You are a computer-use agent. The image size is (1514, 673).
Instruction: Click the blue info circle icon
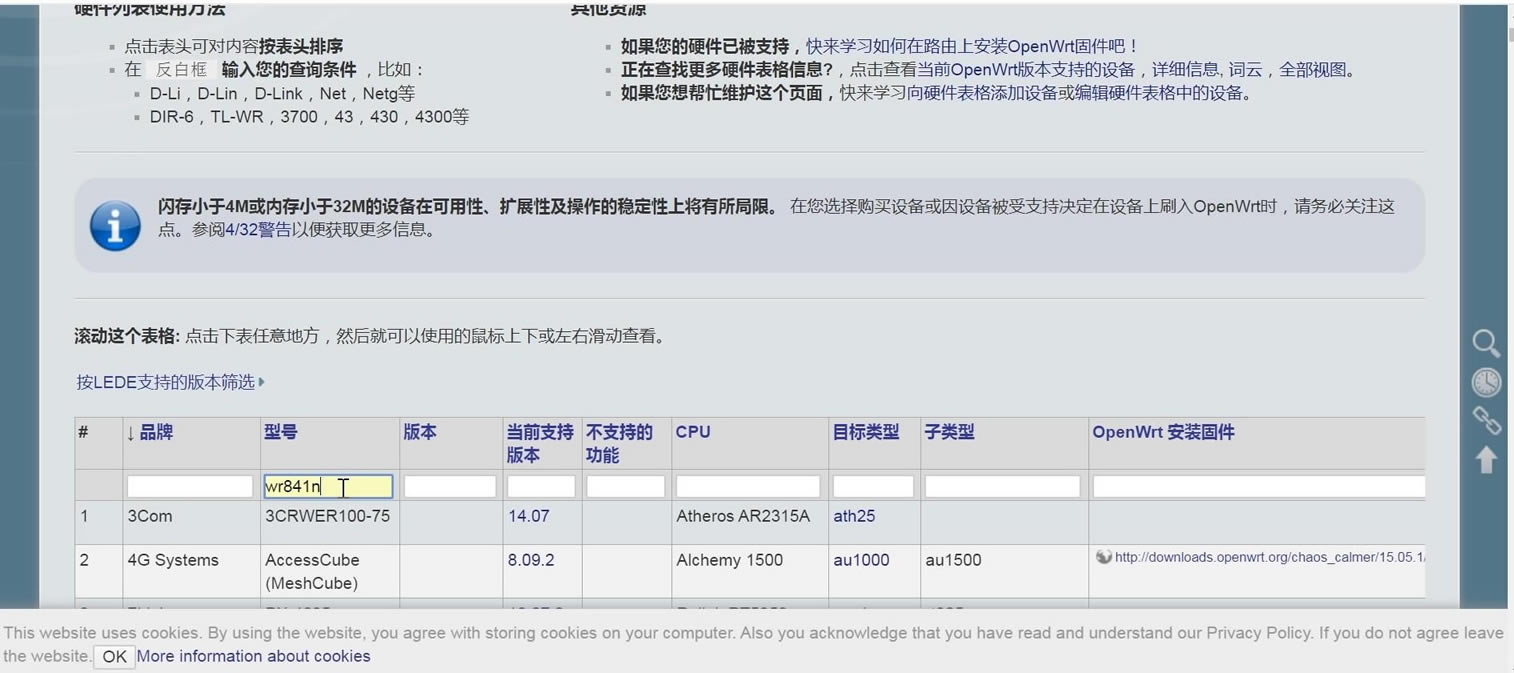coord(115,225)
